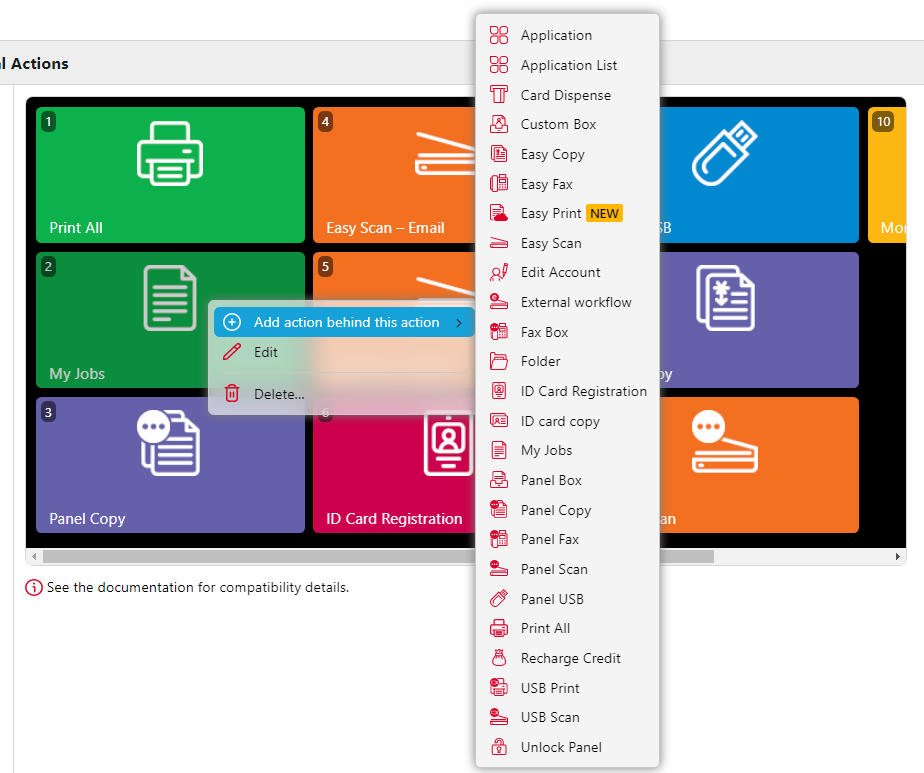
Task: Click the ID Card Registration tile icon
Action: [x=447, y=442]
